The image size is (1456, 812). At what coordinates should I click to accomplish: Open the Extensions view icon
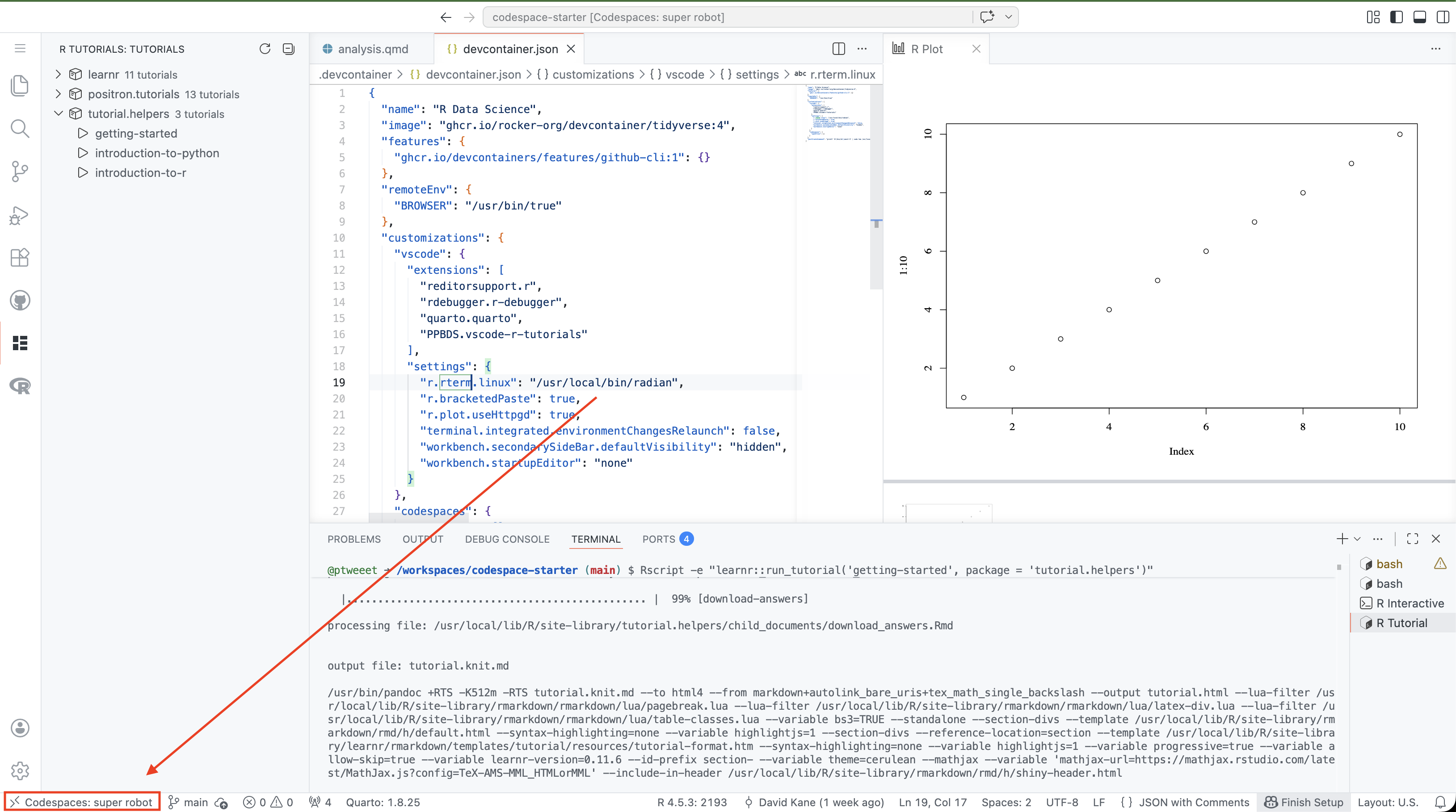20,257
